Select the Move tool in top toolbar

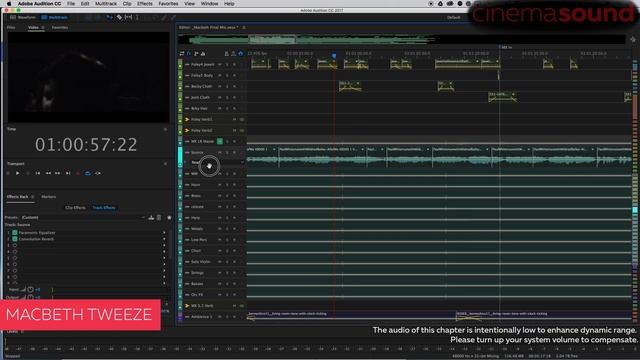pos(109,18)
